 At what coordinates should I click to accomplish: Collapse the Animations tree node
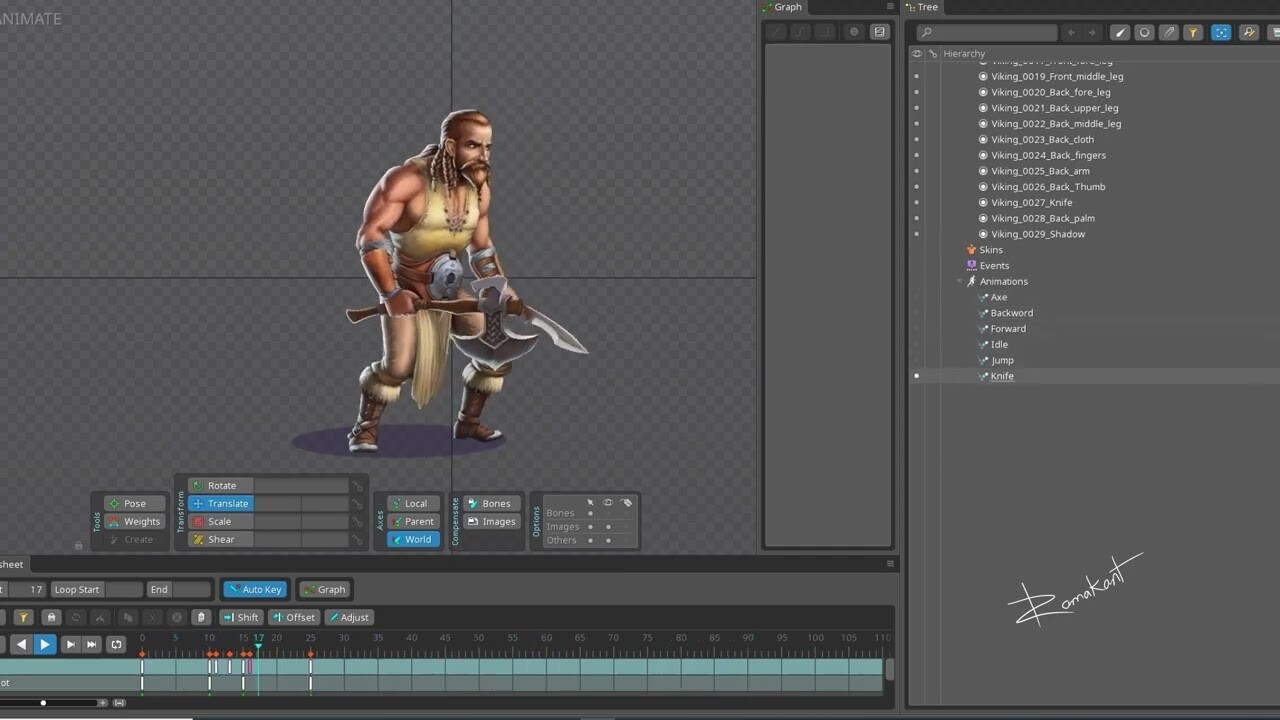coord(959,281)
